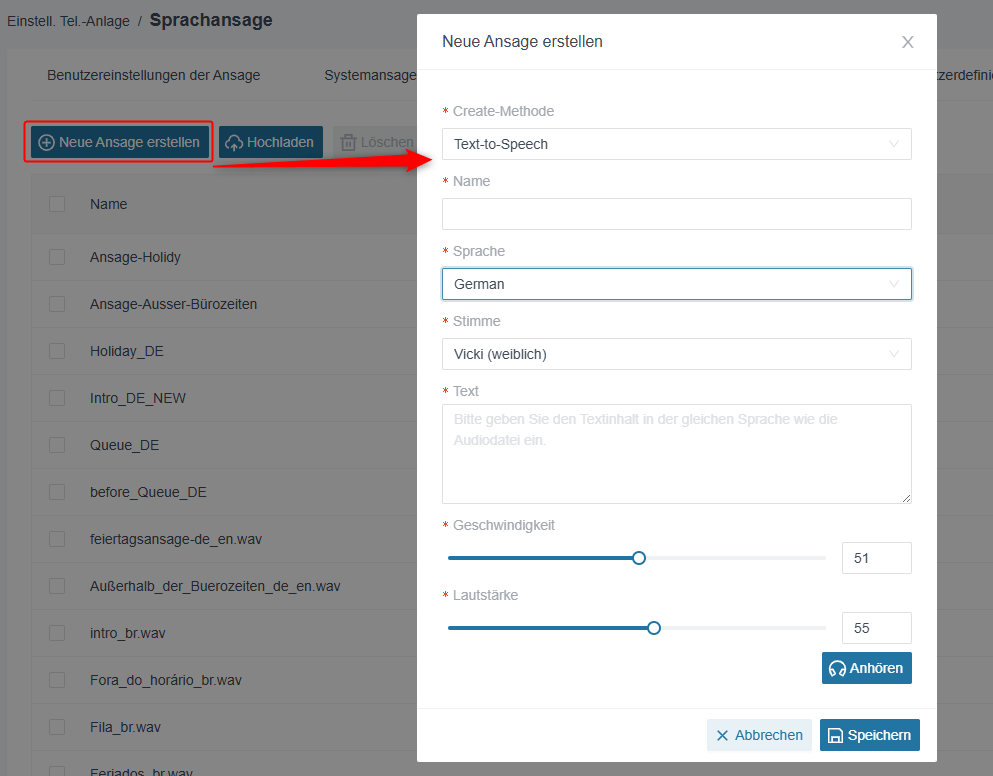
Task: Click the before_Queue_DE row name
Action: pyautogui.click(x=148, y=492)
